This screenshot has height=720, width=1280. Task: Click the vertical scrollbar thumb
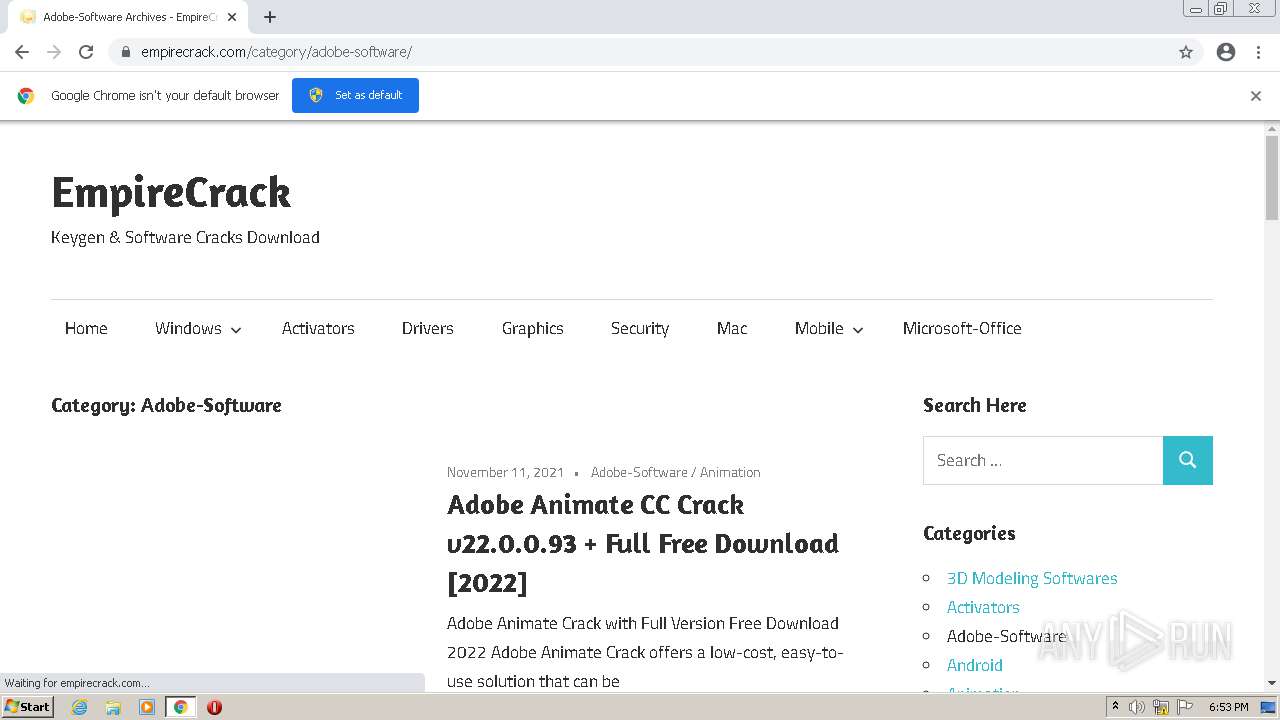[1272, 177]
